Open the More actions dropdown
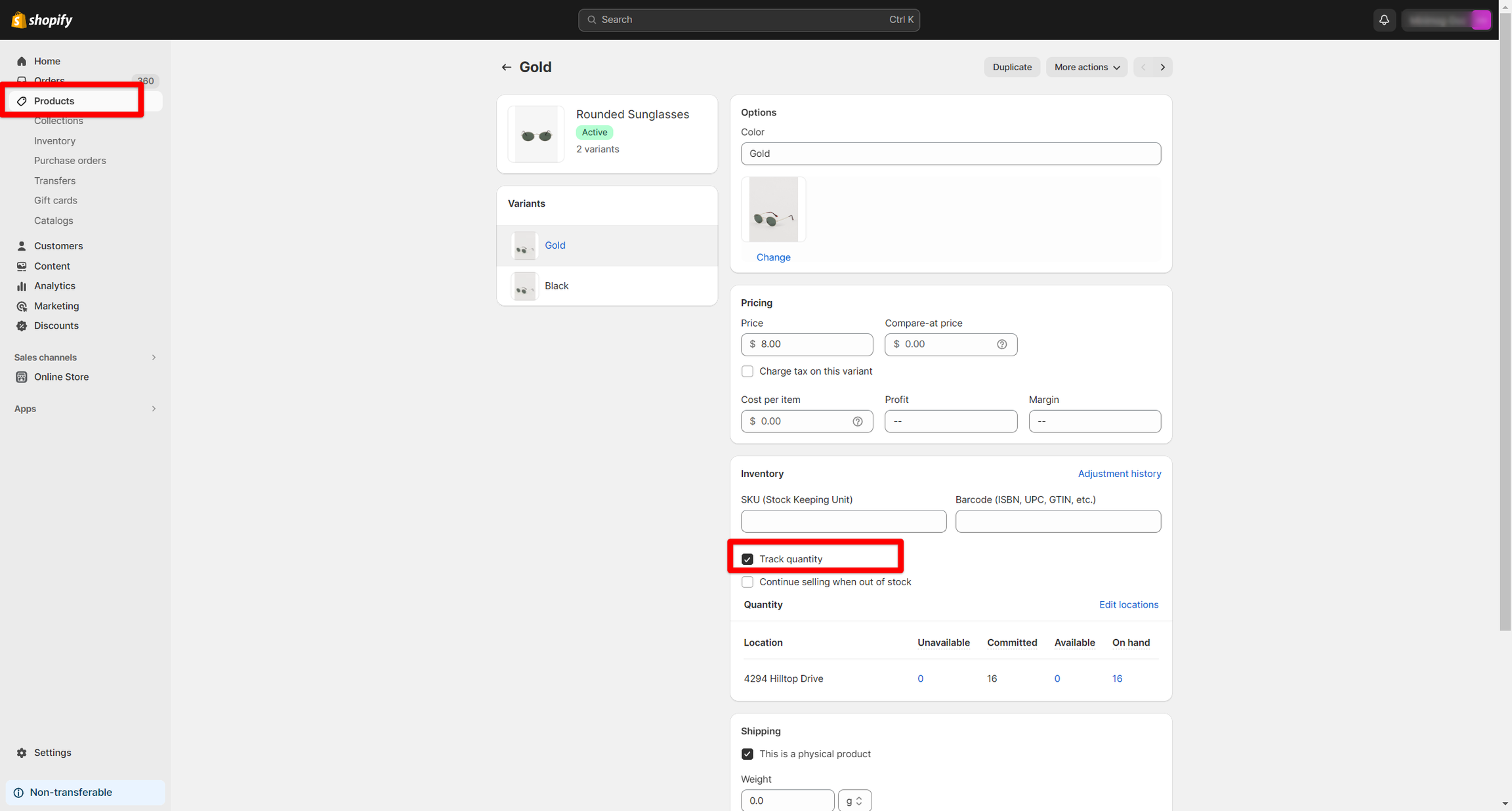Image resolution: width=1512 pixels, height=811 pixels. pyautogui.click(x=1086, y=68)
